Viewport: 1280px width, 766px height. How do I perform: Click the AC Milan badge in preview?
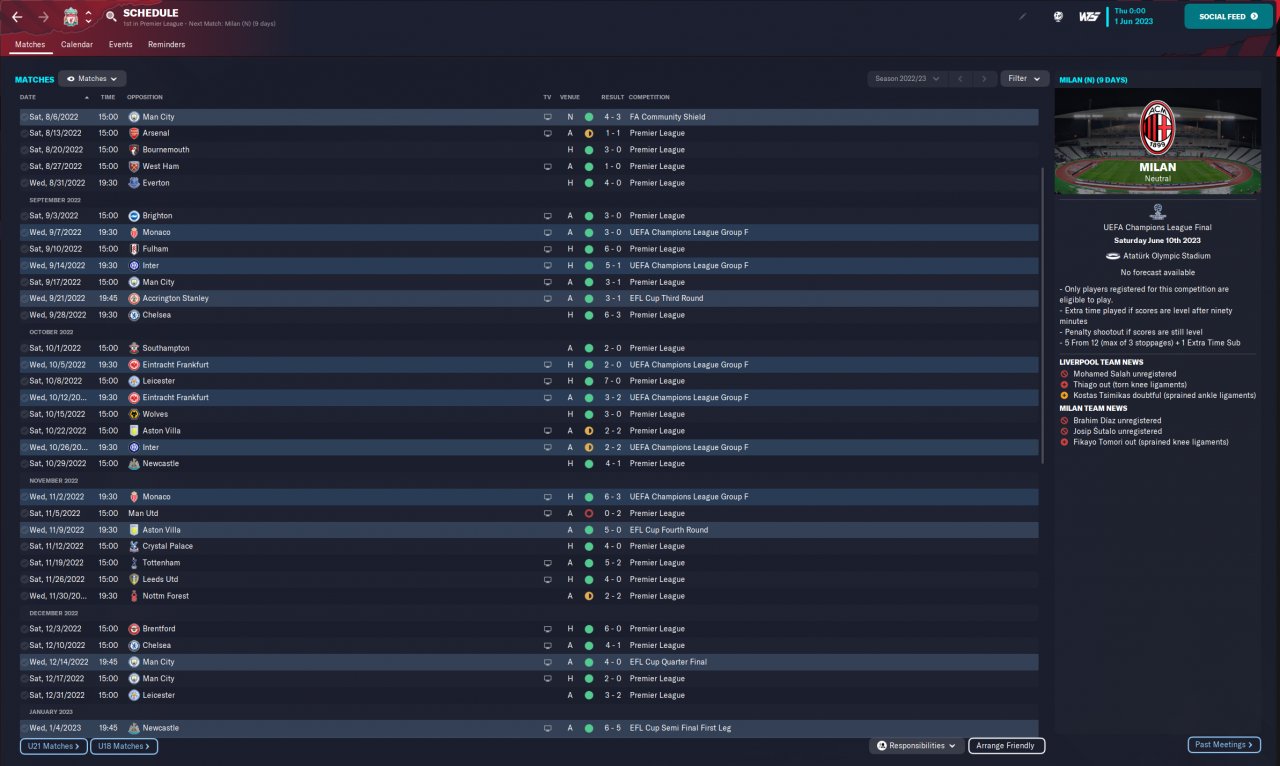(1157, 128)
